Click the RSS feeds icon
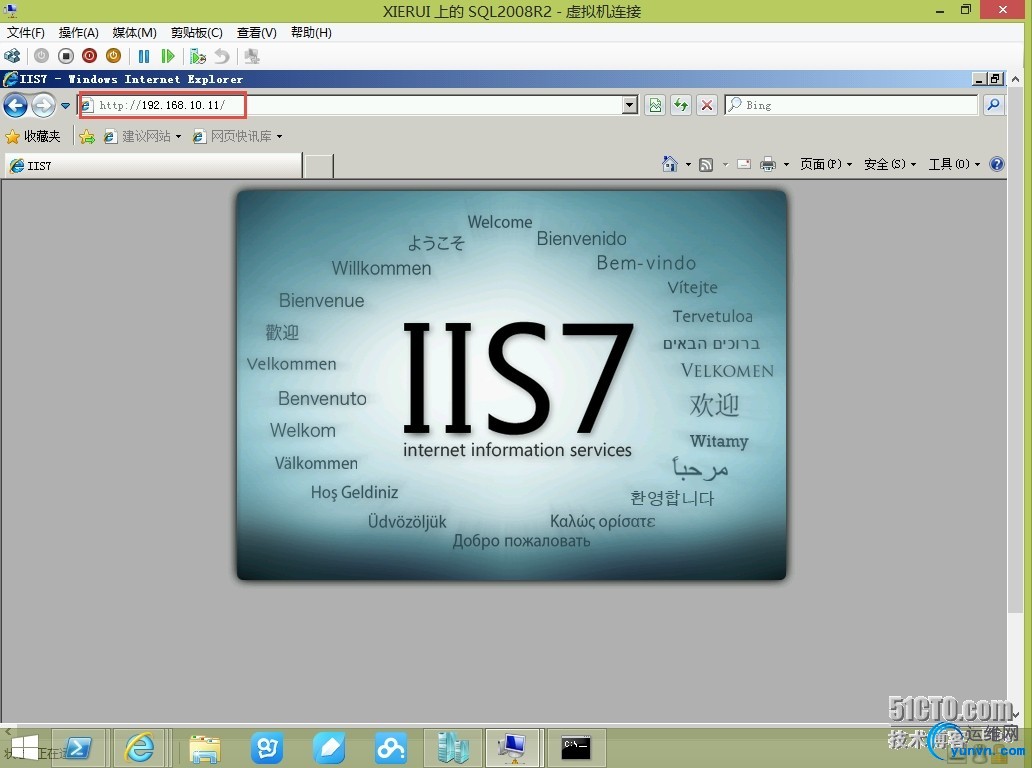This screenshot has height=768, width=1032. [706, 165]
